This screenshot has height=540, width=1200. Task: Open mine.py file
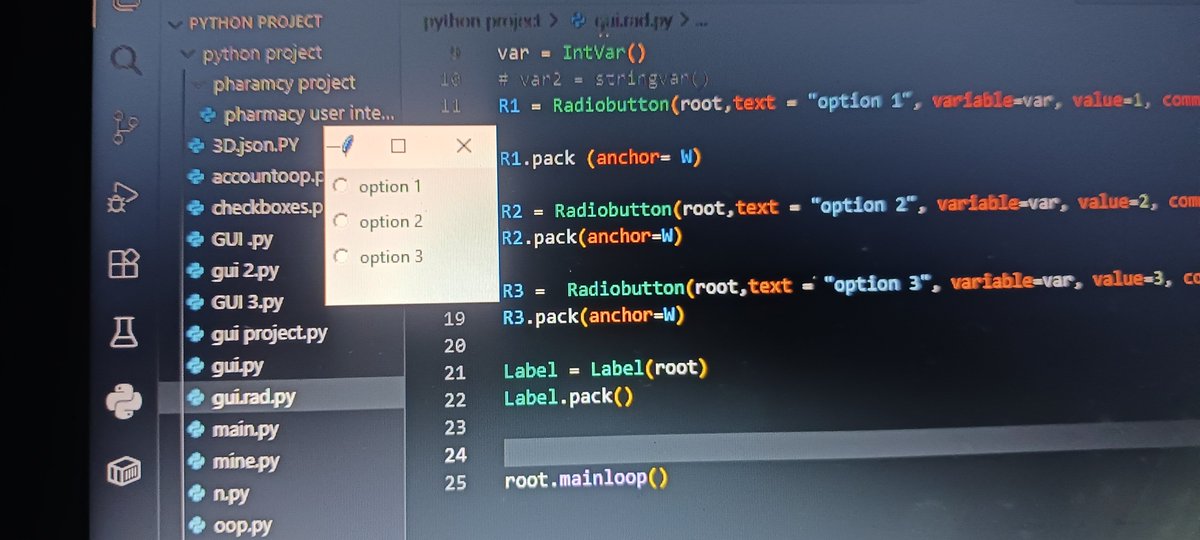(x=234, y=462)
